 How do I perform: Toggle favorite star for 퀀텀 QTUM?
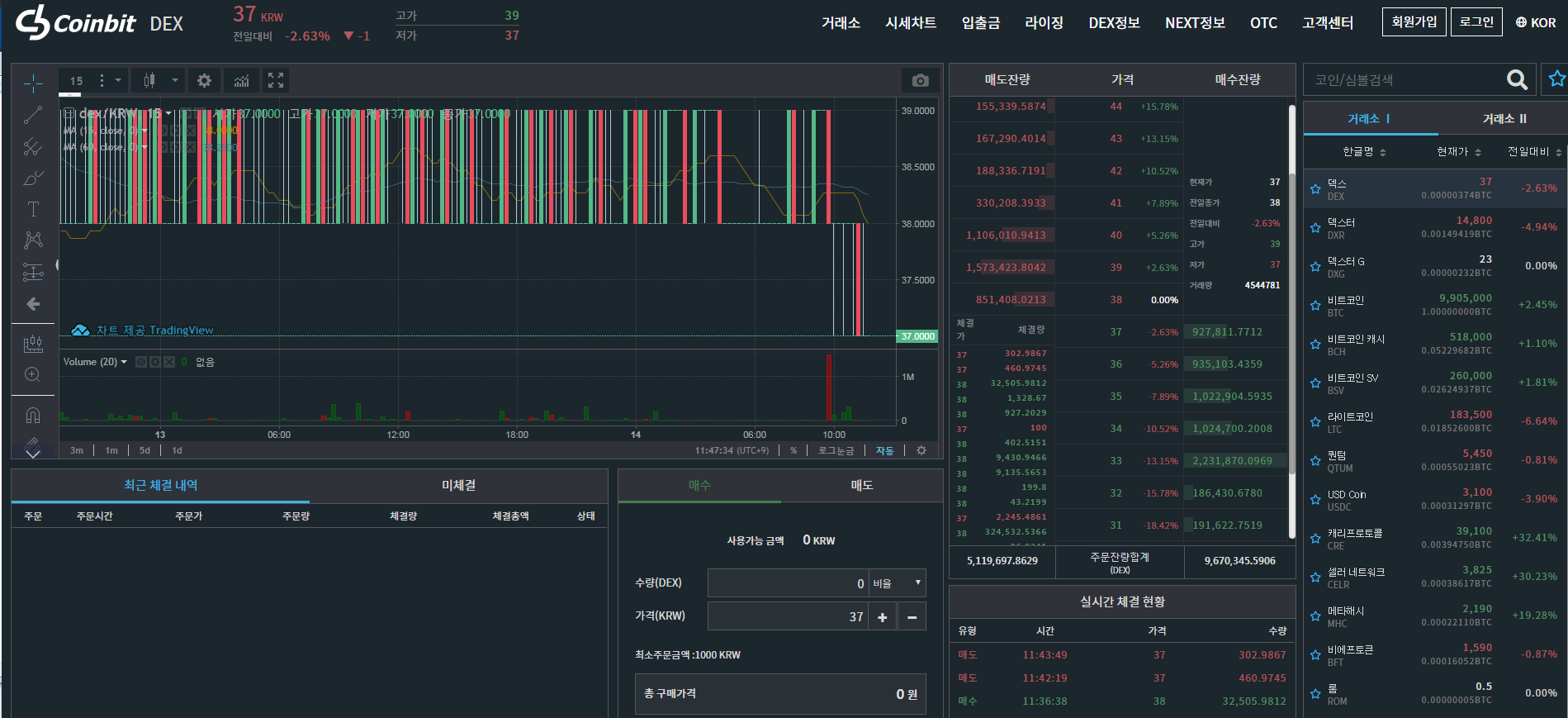tap(1315, 460)
